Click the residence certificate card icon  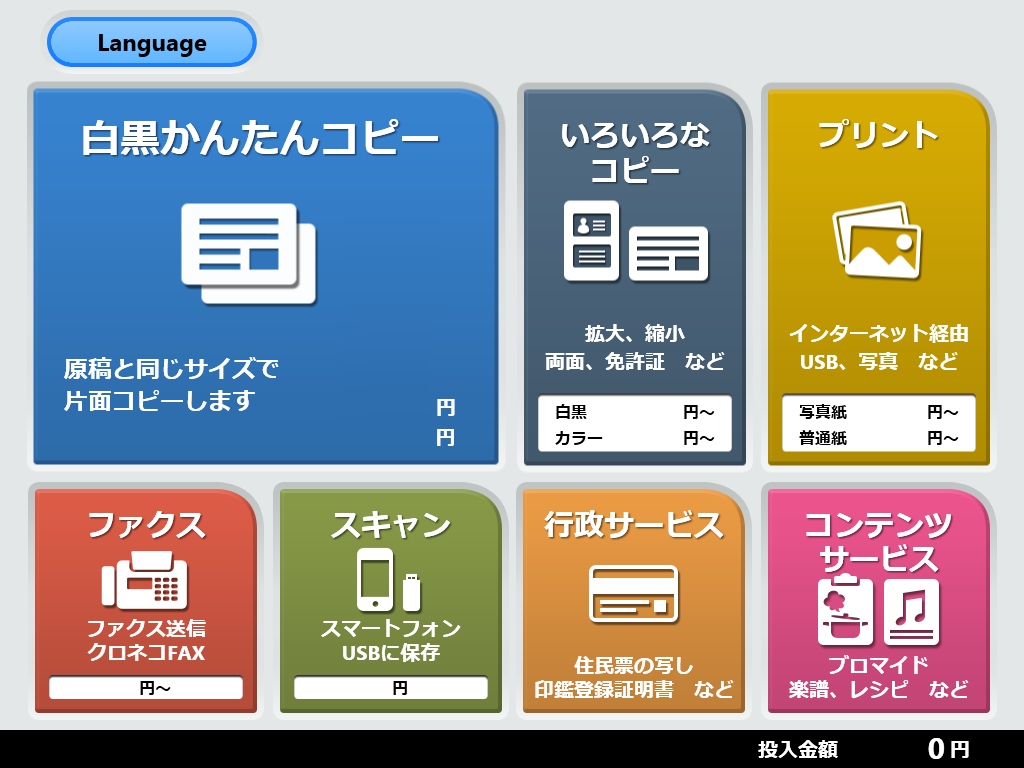(635, 595)
